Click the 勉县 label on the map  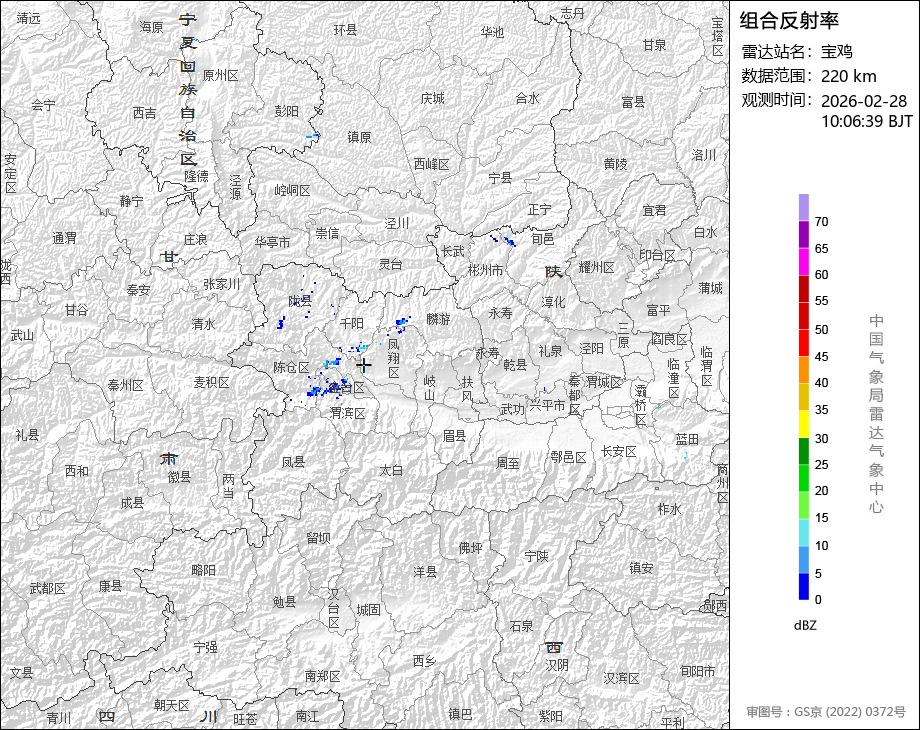point(284,602)
